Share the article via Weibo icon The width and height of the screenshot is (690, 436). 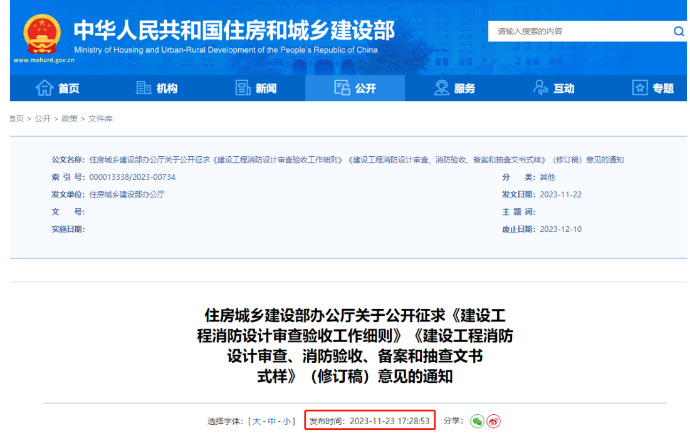492,421
